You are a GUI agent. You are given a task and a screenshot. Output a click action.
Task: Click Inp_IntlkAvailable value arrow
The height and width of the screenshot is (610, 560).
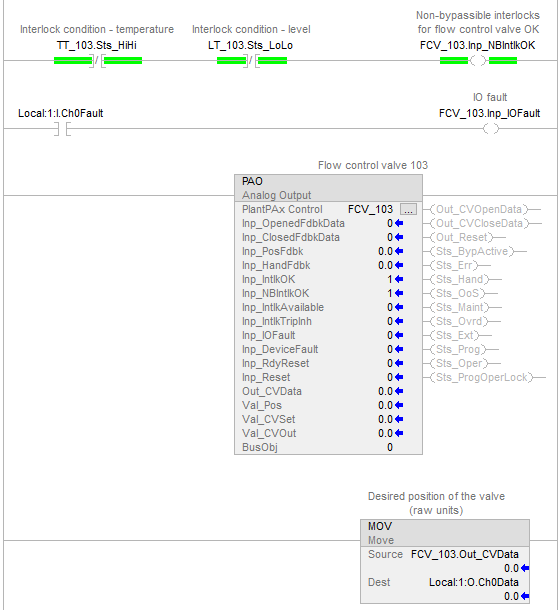pyautogui.click(x=399, y=307)
